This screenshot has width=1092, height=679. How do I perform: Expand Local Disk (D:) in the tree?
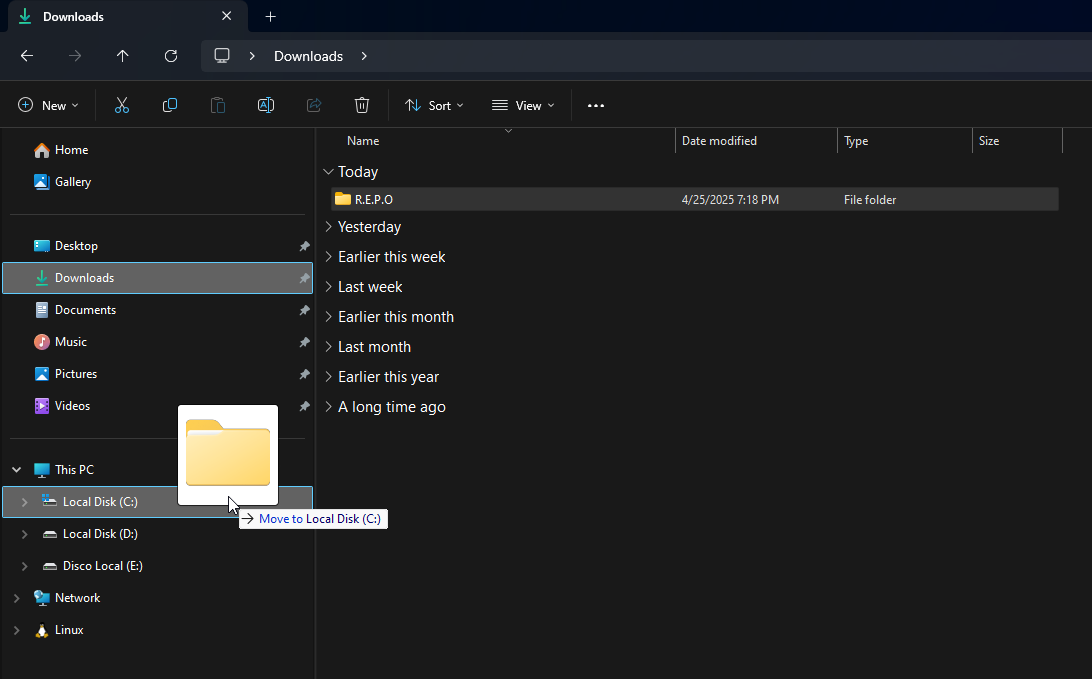pyautogui.click(x=23, y=533)
